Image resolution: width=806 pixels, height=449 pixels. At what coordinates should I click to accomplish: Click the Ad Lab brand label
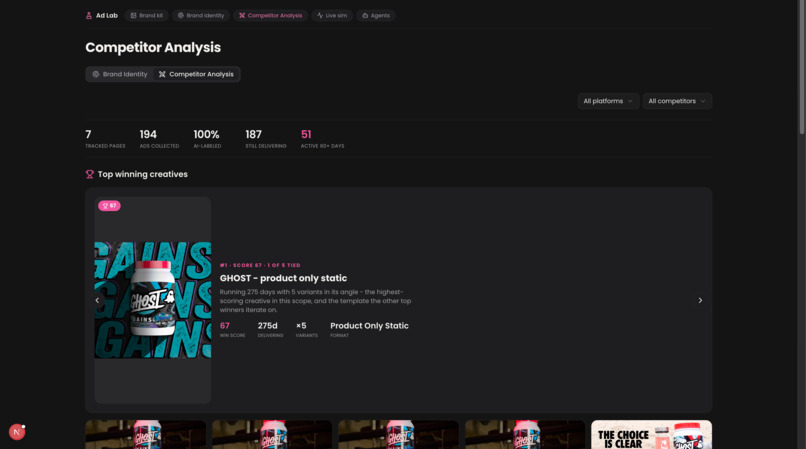click(x=107, y=15)
